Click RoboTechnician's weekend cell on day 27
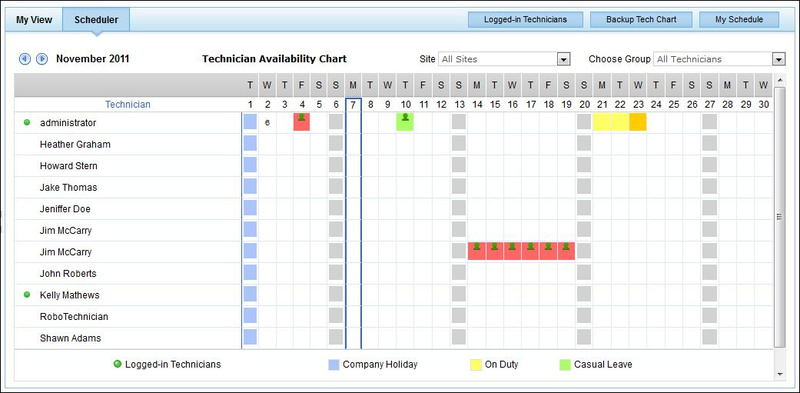This screenshot has height=393, width=800. [x=709, y=316]
